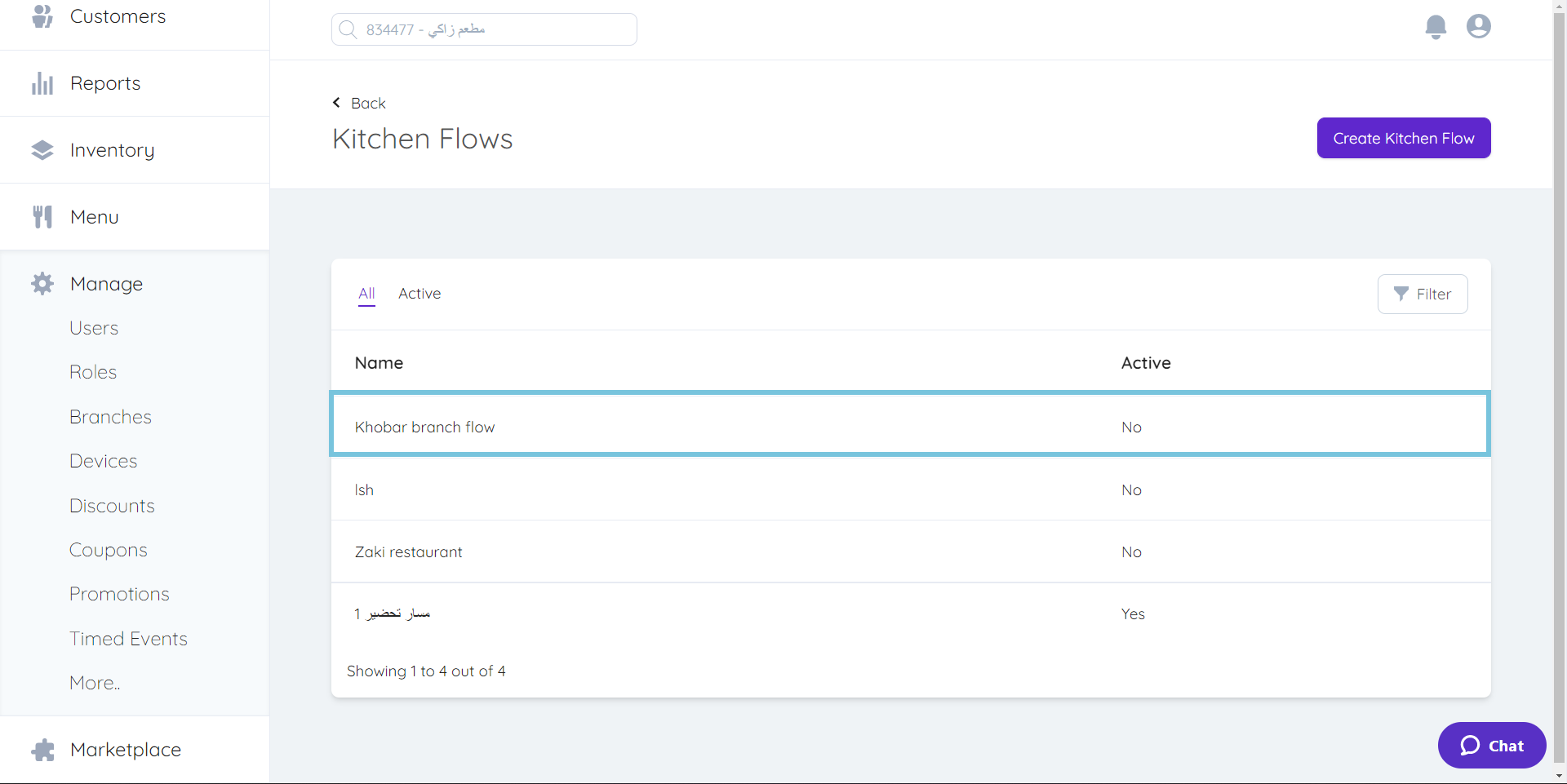
Task: Open the Inventory layers icon
Action: click(x=42, y=149)
